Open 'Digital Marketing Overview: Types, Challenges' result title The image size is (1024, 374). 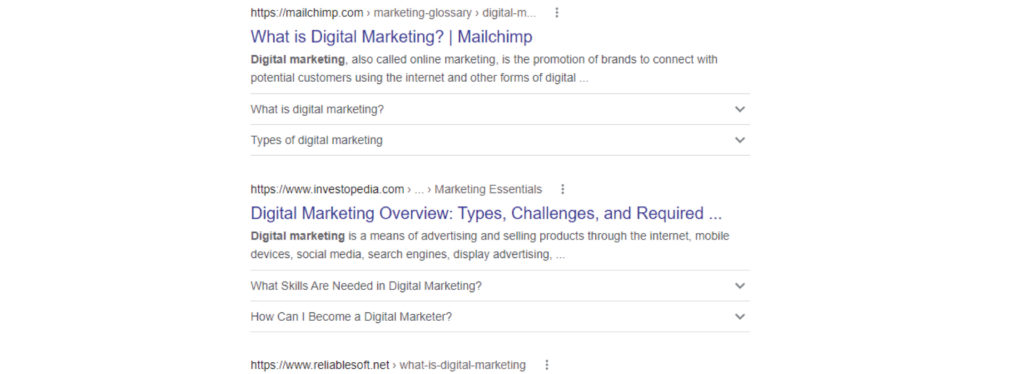pyautogui.click(x=486, y=213)
